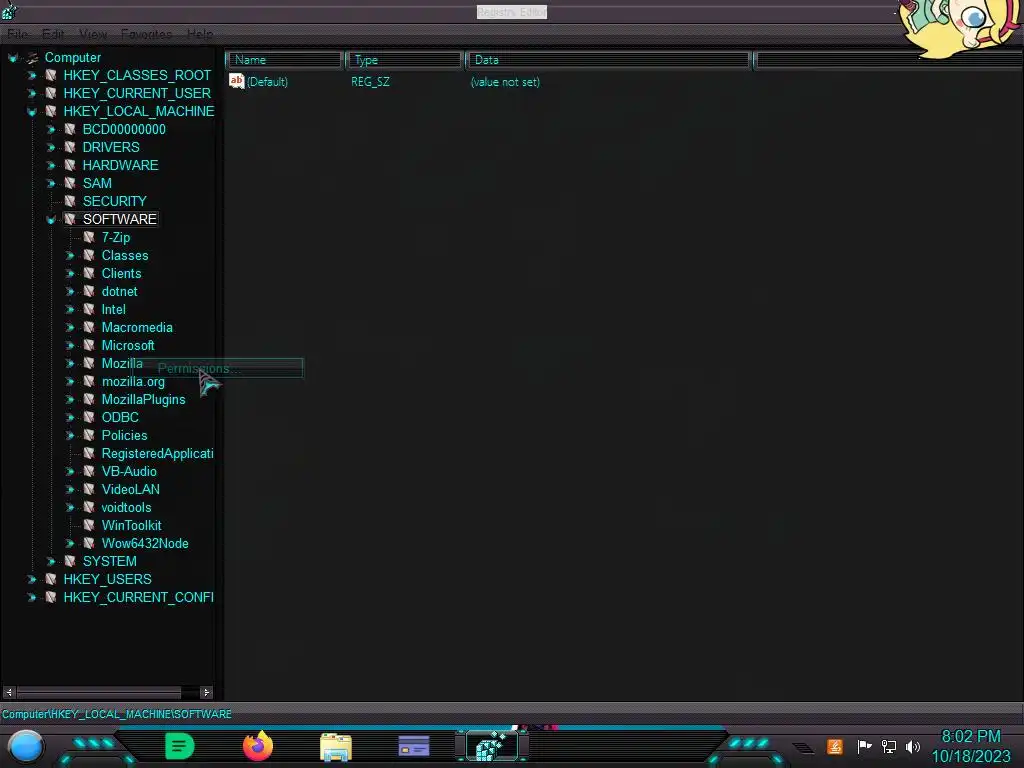The image size is (1024, 768).
Task: Click the Computer icon in the tree
Action: (x=32, y=58)
